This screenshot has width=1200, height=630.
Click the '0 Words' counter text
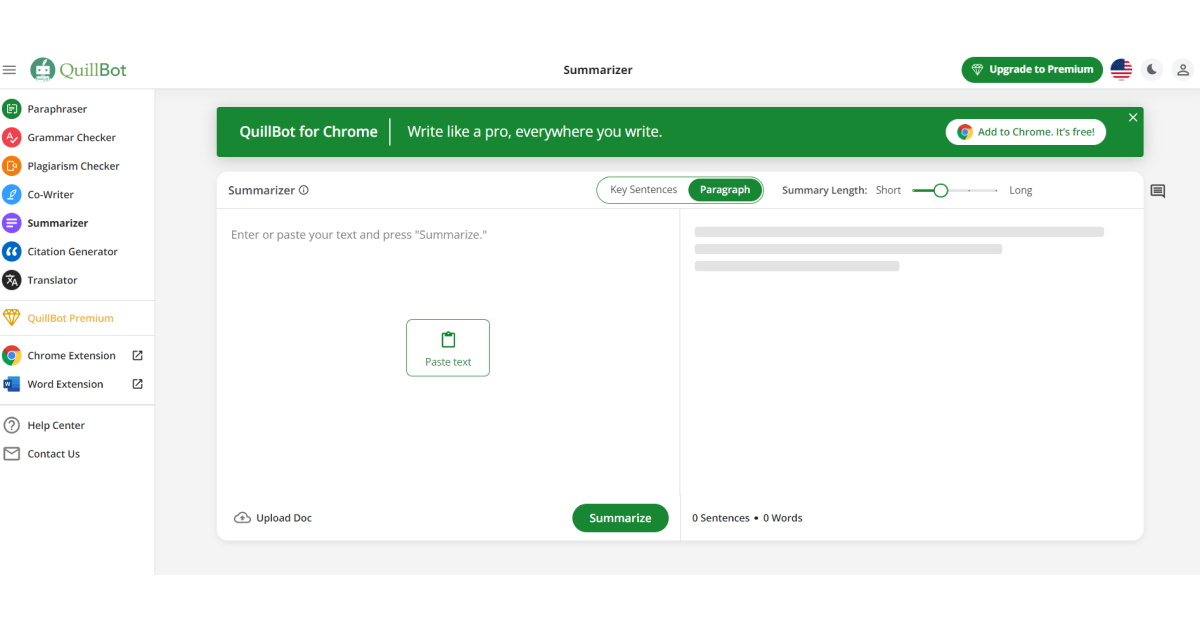point(783,518)
